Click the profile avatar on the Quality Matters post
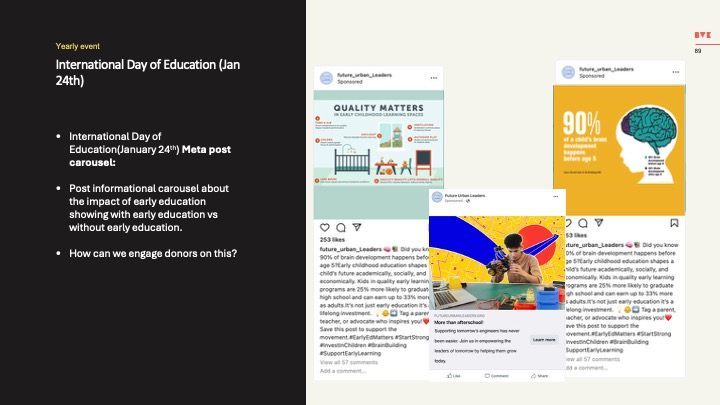720x405 pixels. pos(326,78)
